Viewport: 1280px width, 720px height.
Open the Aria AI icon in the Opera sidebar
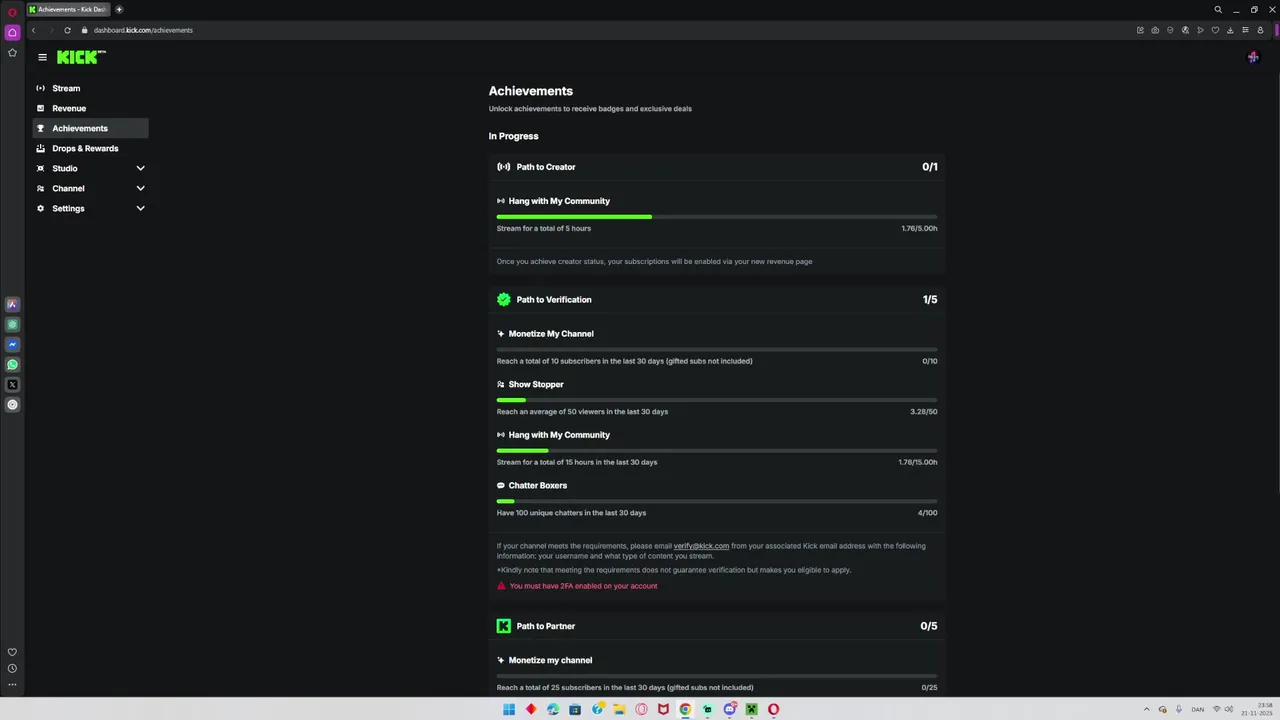tap(12, 305)
